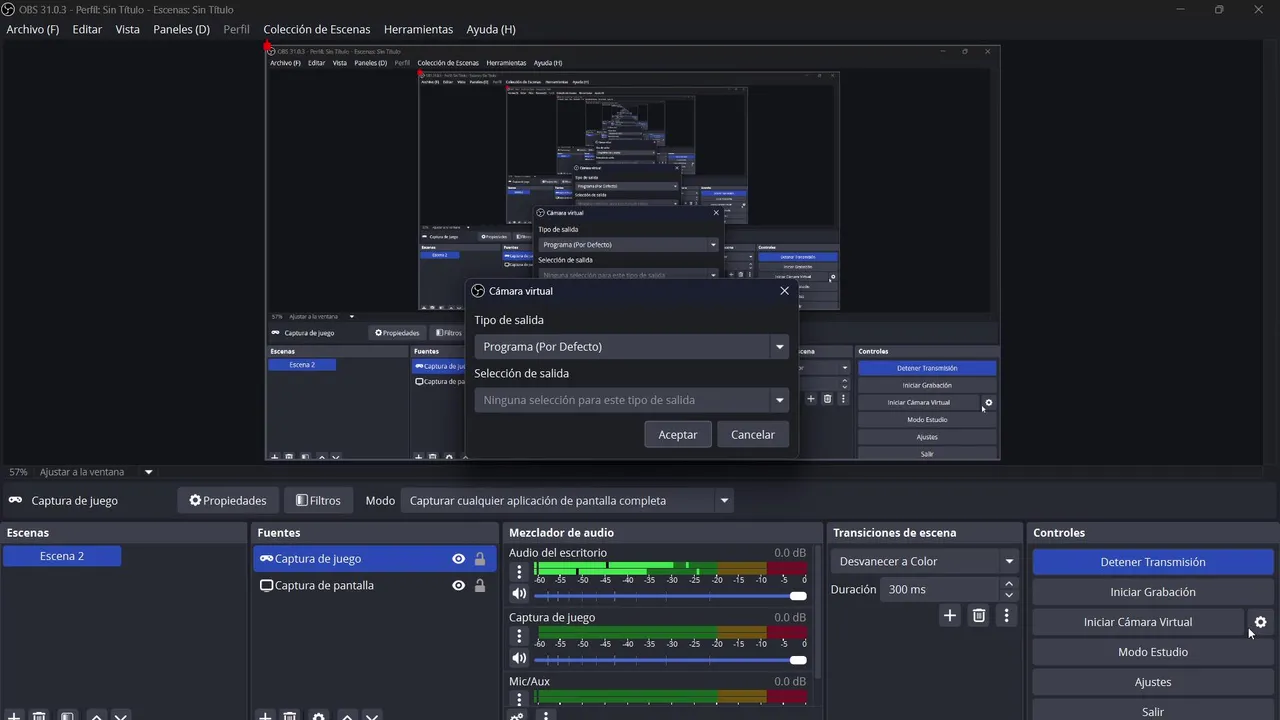Click the game controller icon in the Captura de juego source row
This screenshot has height=720, width=1280.
coord(266,559)
